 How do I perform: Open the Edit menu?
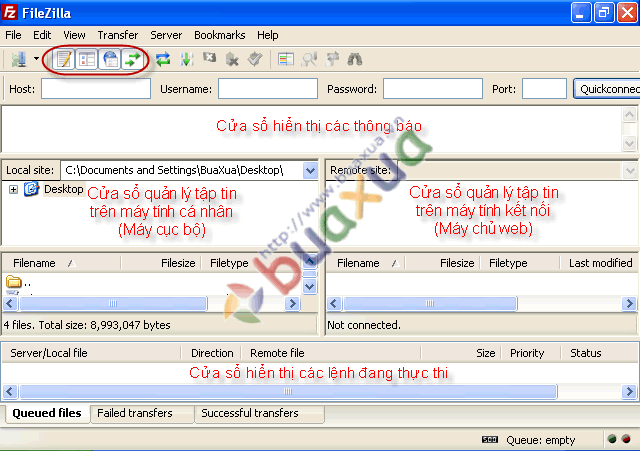42,35
